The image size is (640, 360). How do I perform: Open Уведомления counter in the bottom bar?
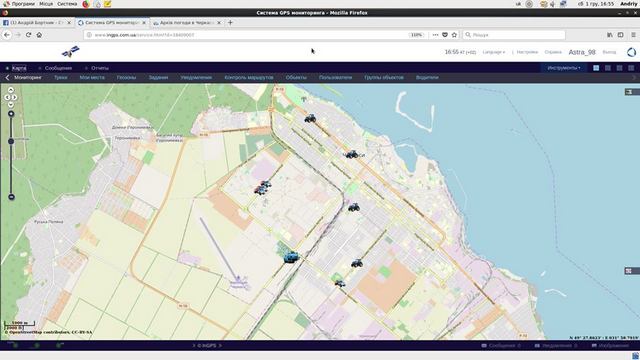556,346
